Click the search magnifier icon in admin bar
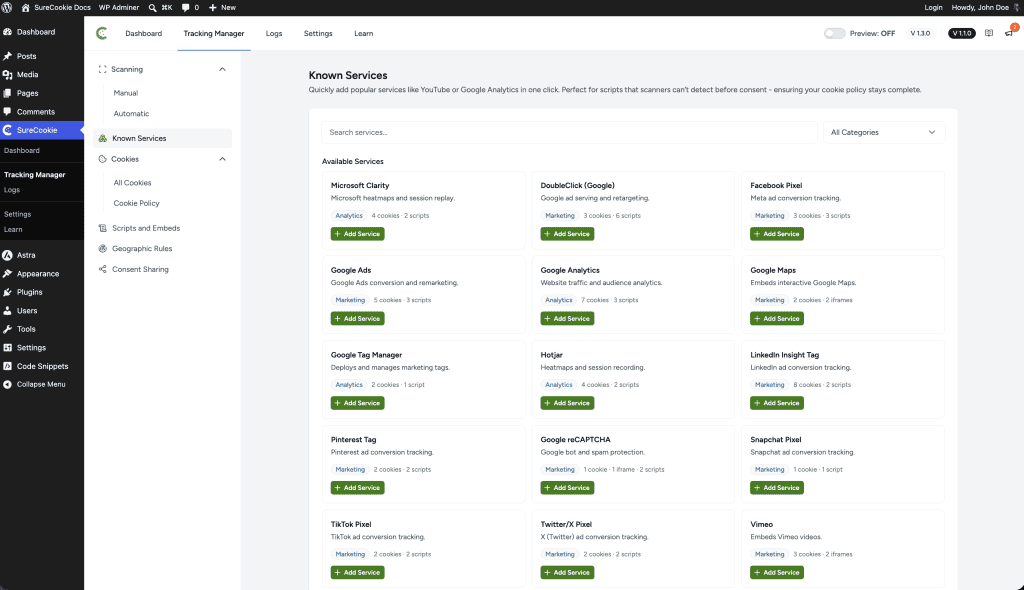 (x=152, y=8)
